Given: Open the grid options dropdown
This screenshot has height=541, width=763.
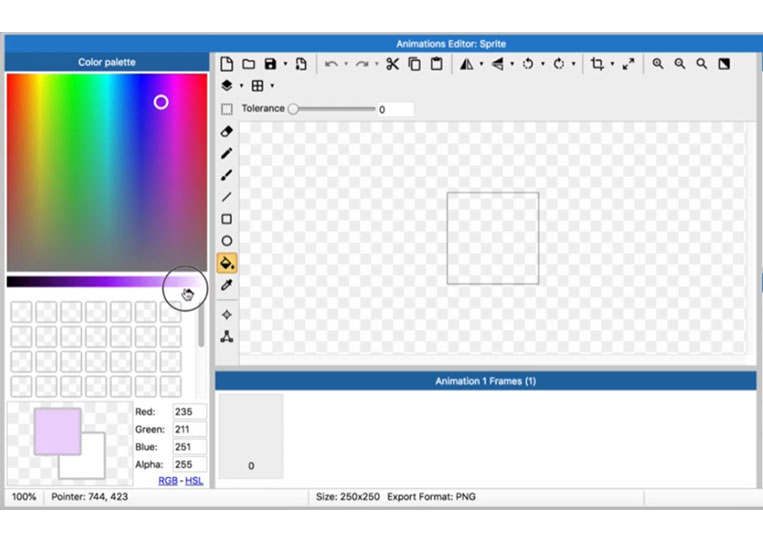Looking at the screenshot, I should (272, 86).
